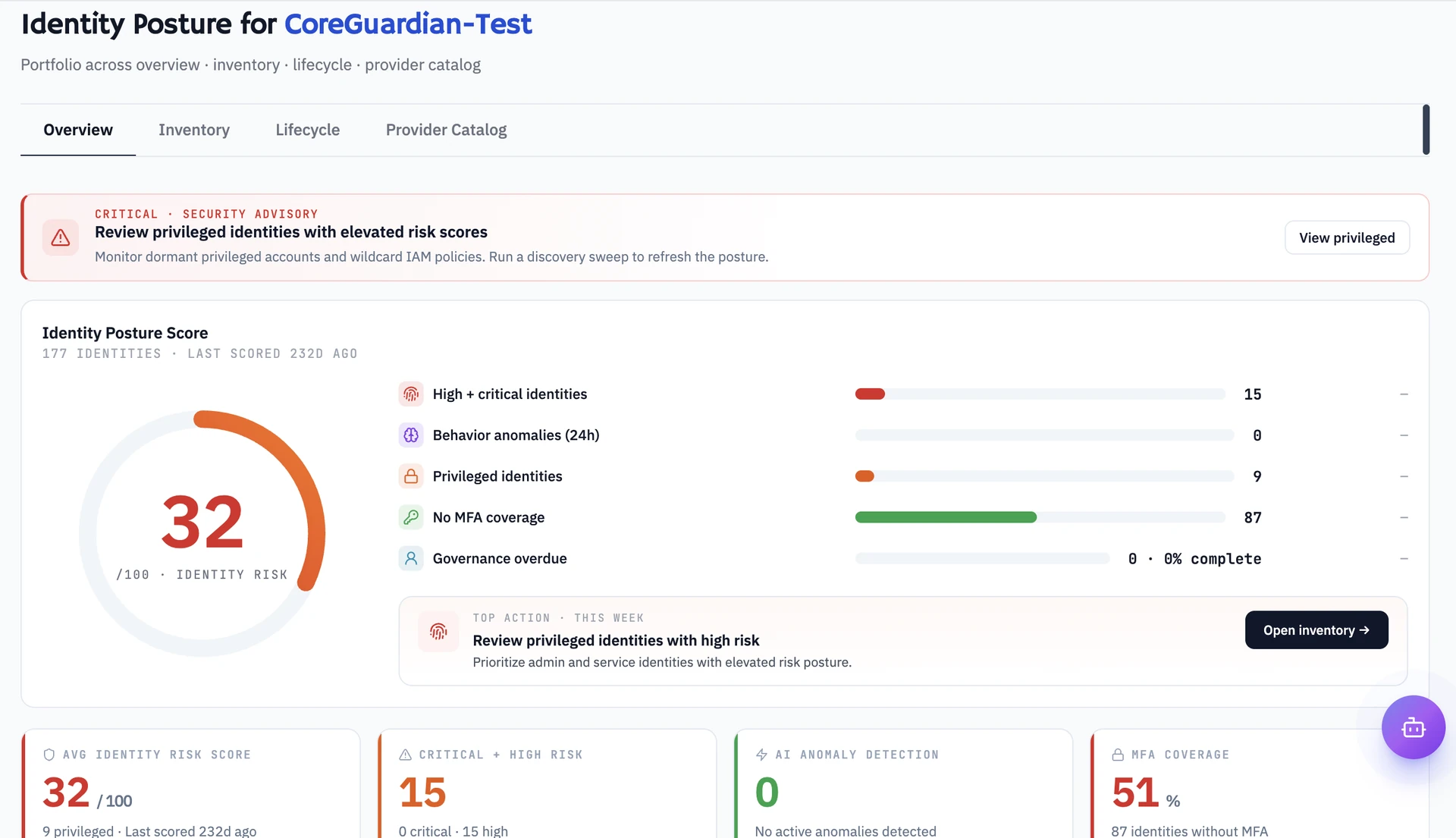The image size is (1456, 838).
Task: Click the Behavior anomalies empty progress bar
Action: click(1045, 435)
